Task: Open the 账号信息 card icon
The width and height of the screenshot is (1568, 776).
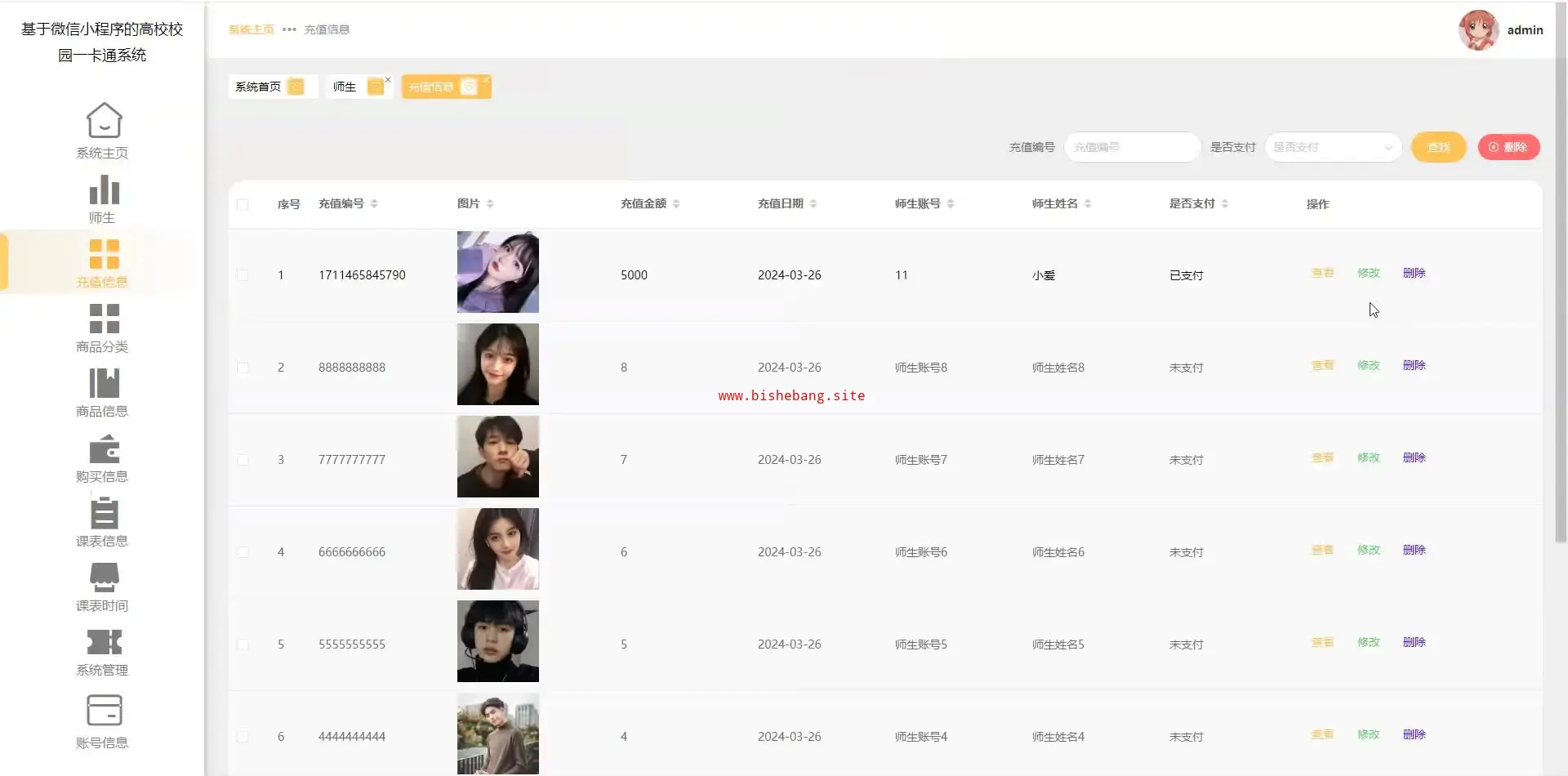Action: 104,710
